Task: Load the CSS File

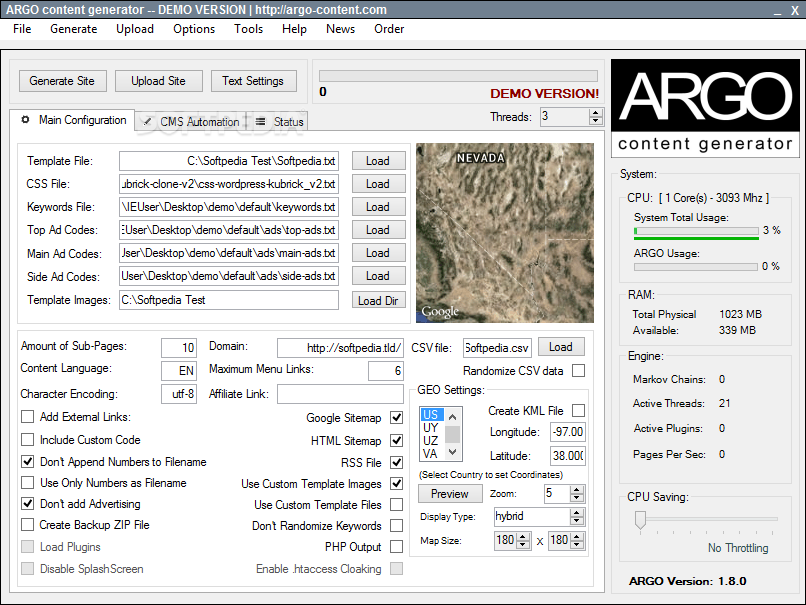Action: point(378,184)
